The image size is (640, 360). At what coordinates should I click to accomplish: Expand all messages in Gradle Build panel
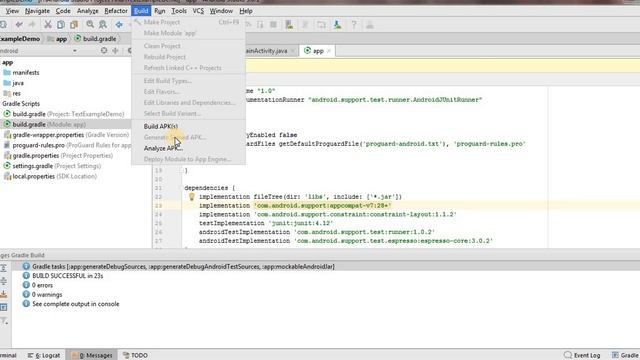[x=4, y=268]
